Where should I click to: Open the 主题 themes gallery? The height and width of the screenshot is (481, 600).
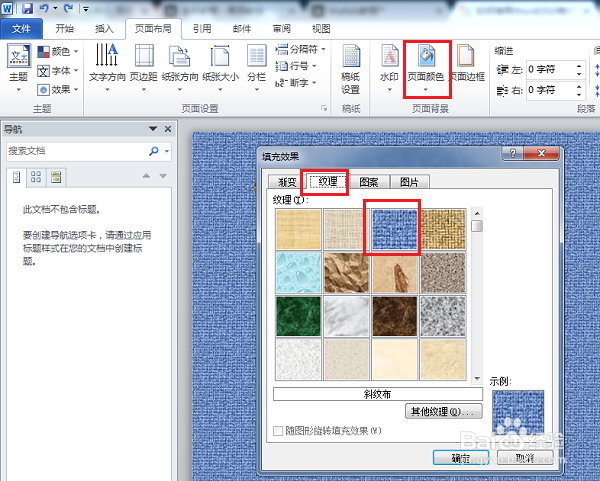[18, 68]
